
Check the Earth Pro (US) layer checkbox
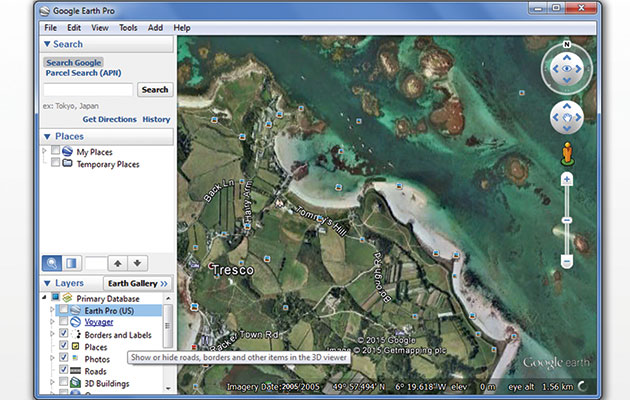click(63, 310)
